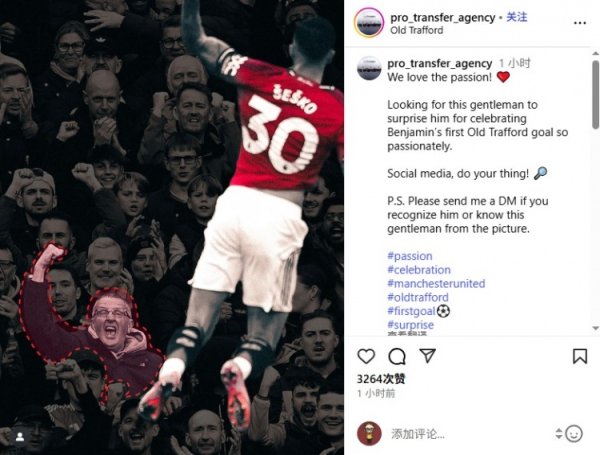Open the #passion hashtag

coord(410,256)
